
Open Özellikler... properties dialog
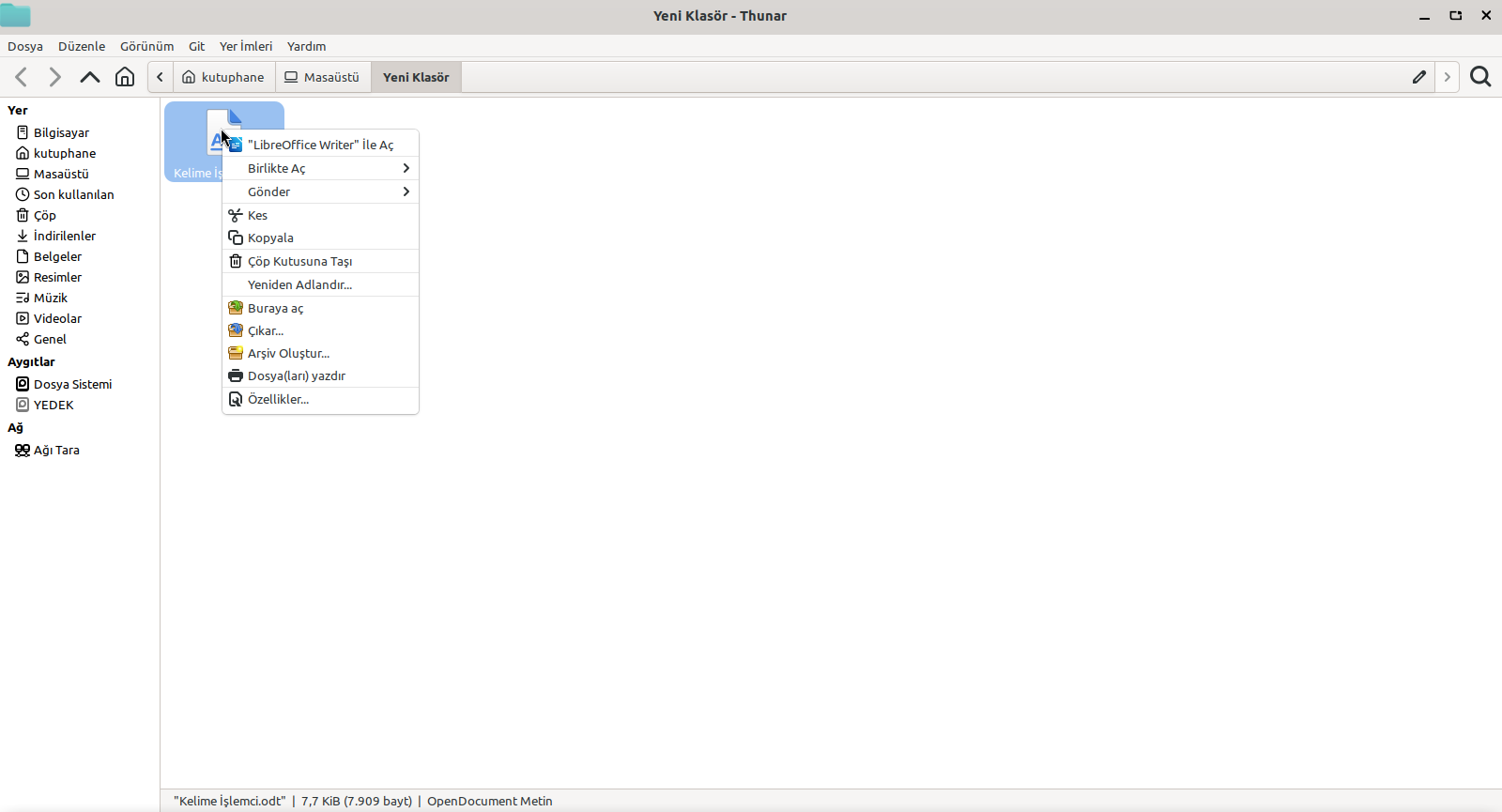(x=278, y=399)
